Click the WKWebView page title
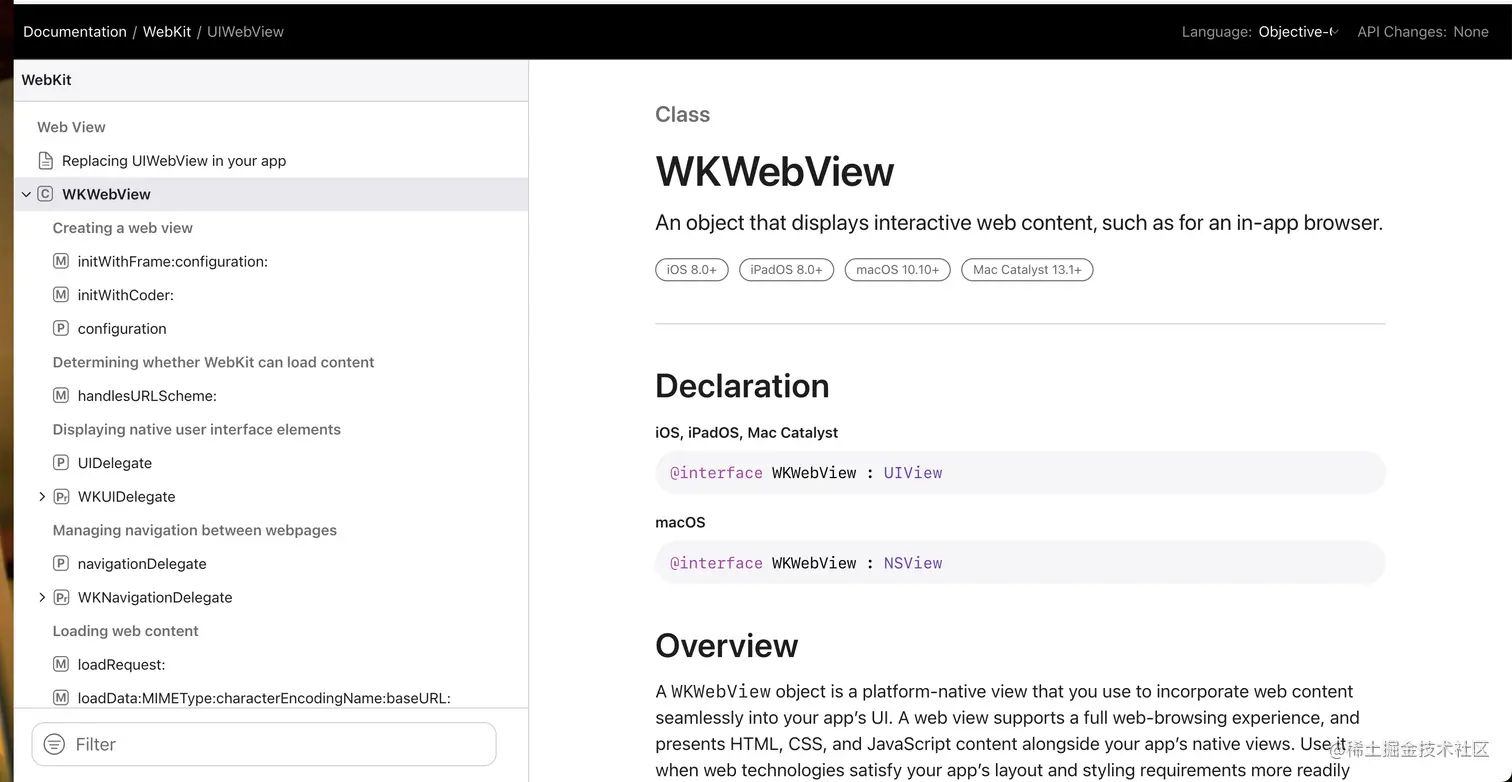This screenshot has height=782, width=1512. 774,172
